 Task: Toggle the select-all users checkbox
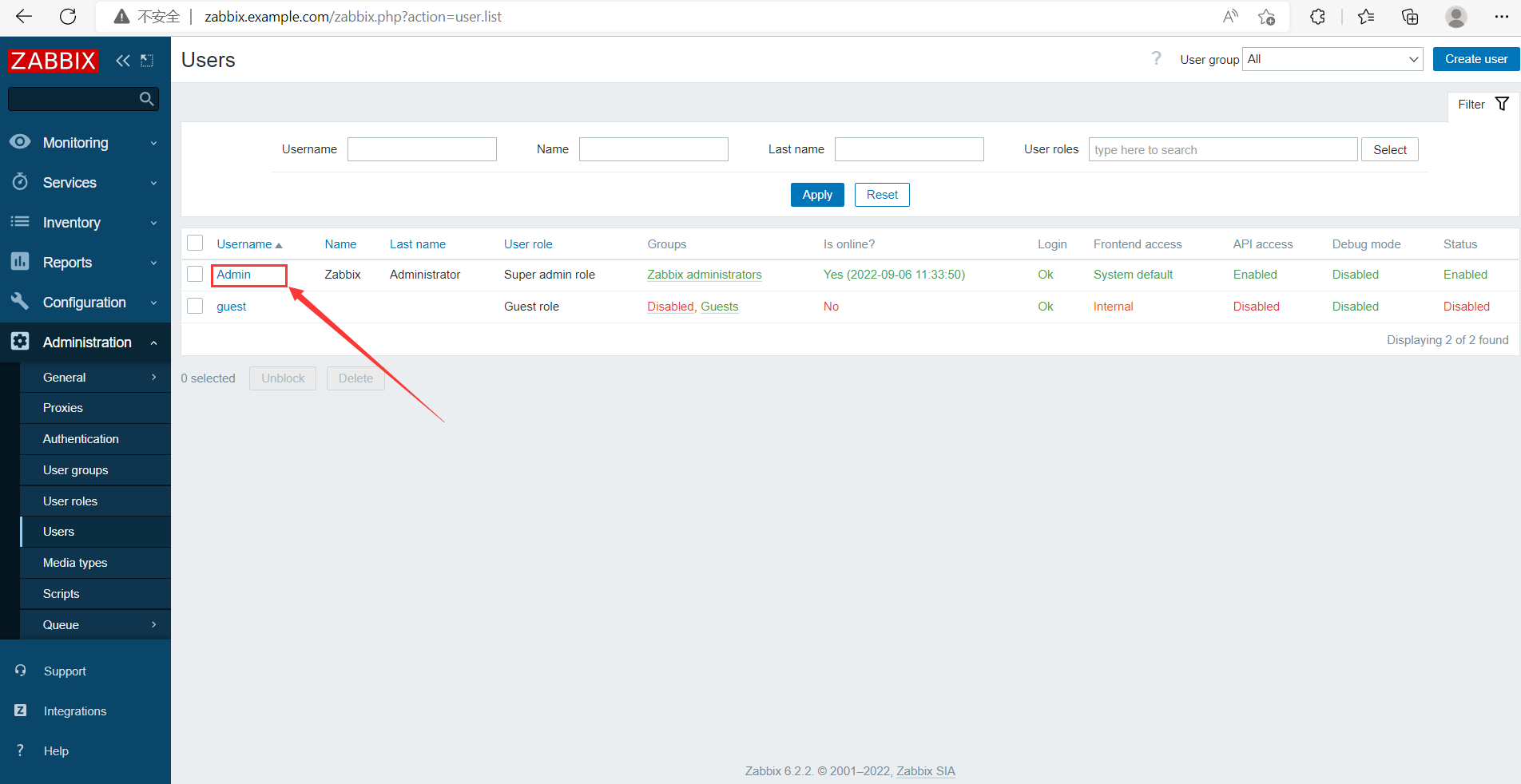point(195,243)
